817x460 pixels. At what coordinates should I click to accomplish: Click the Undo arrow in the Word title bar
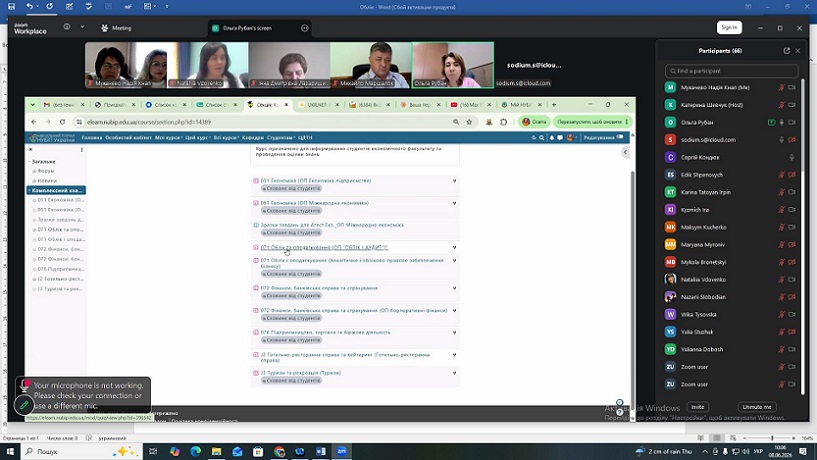pyautogui.click(x=30, y=6)
